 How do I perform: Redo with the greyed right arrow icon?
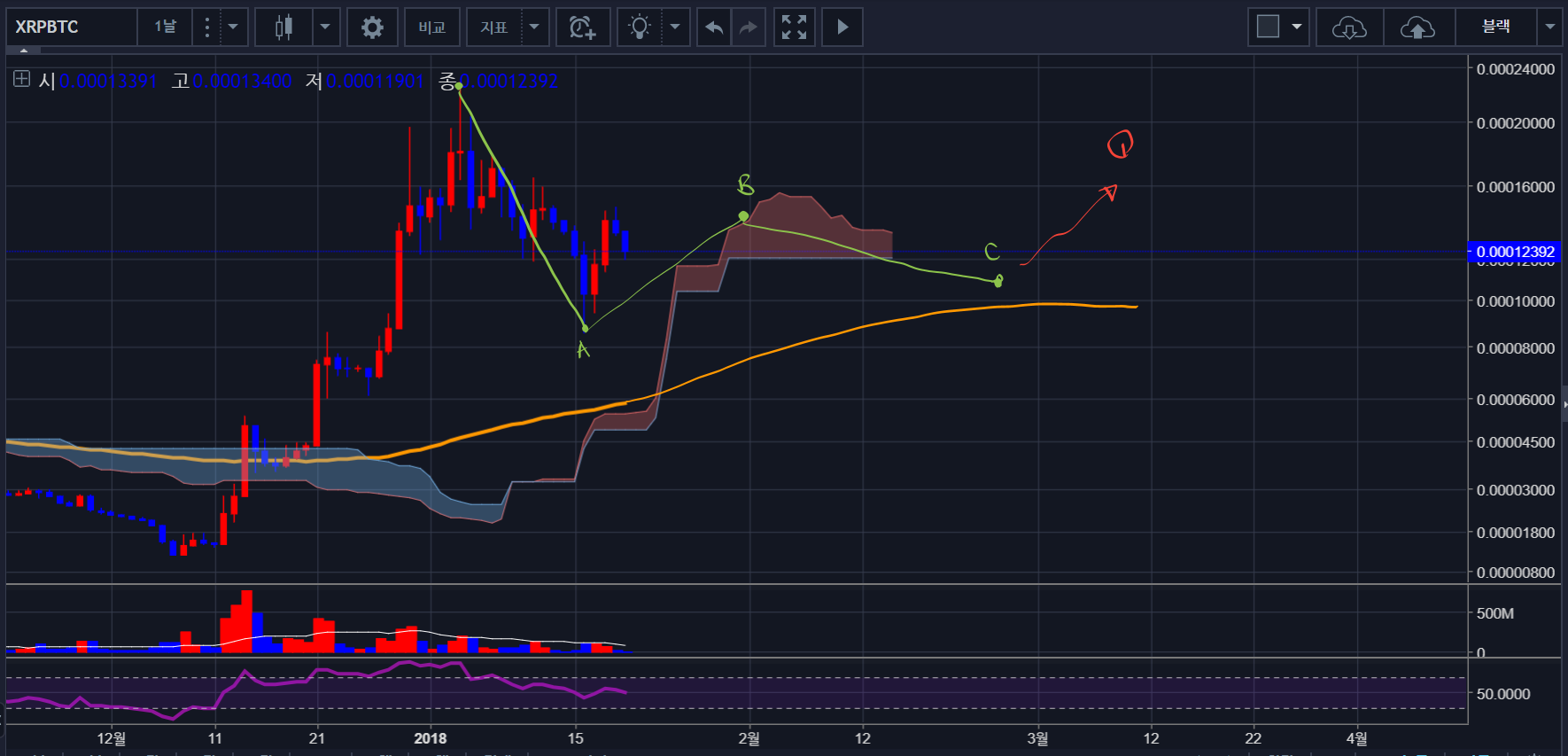749,27
